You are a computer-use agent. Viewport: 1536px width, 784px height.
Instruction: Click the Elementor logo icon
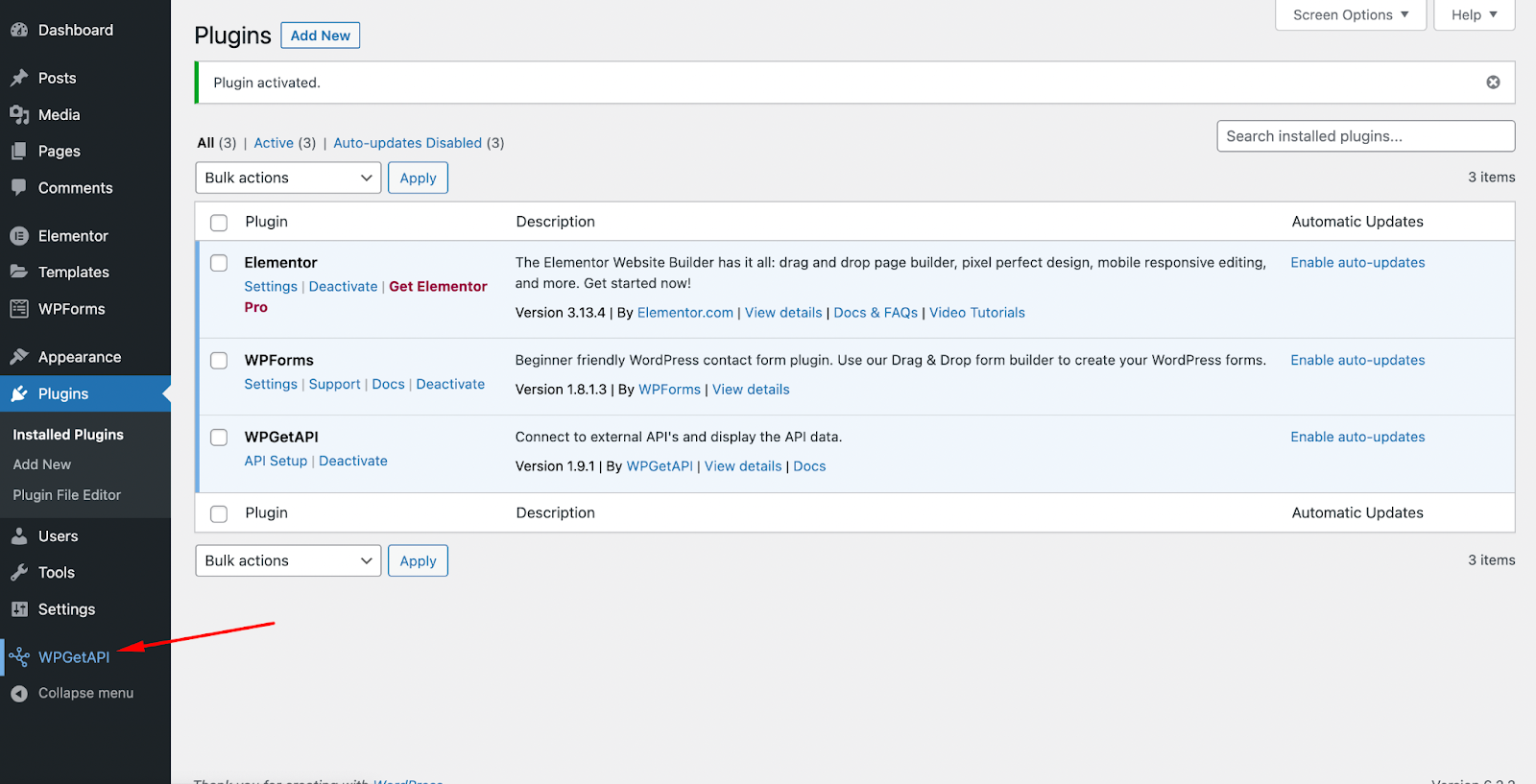[x=19, y=236]
